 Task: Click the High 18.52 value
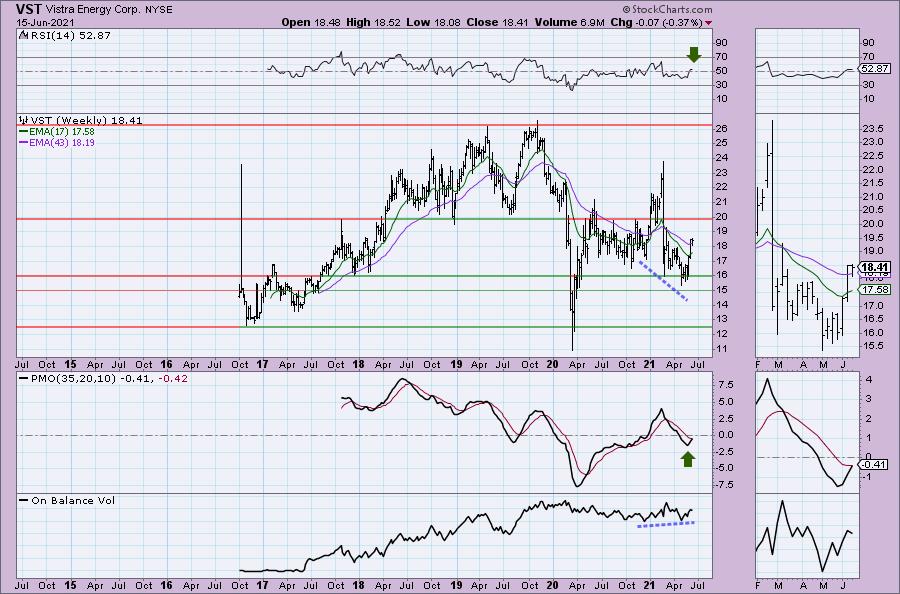(372, 22)
